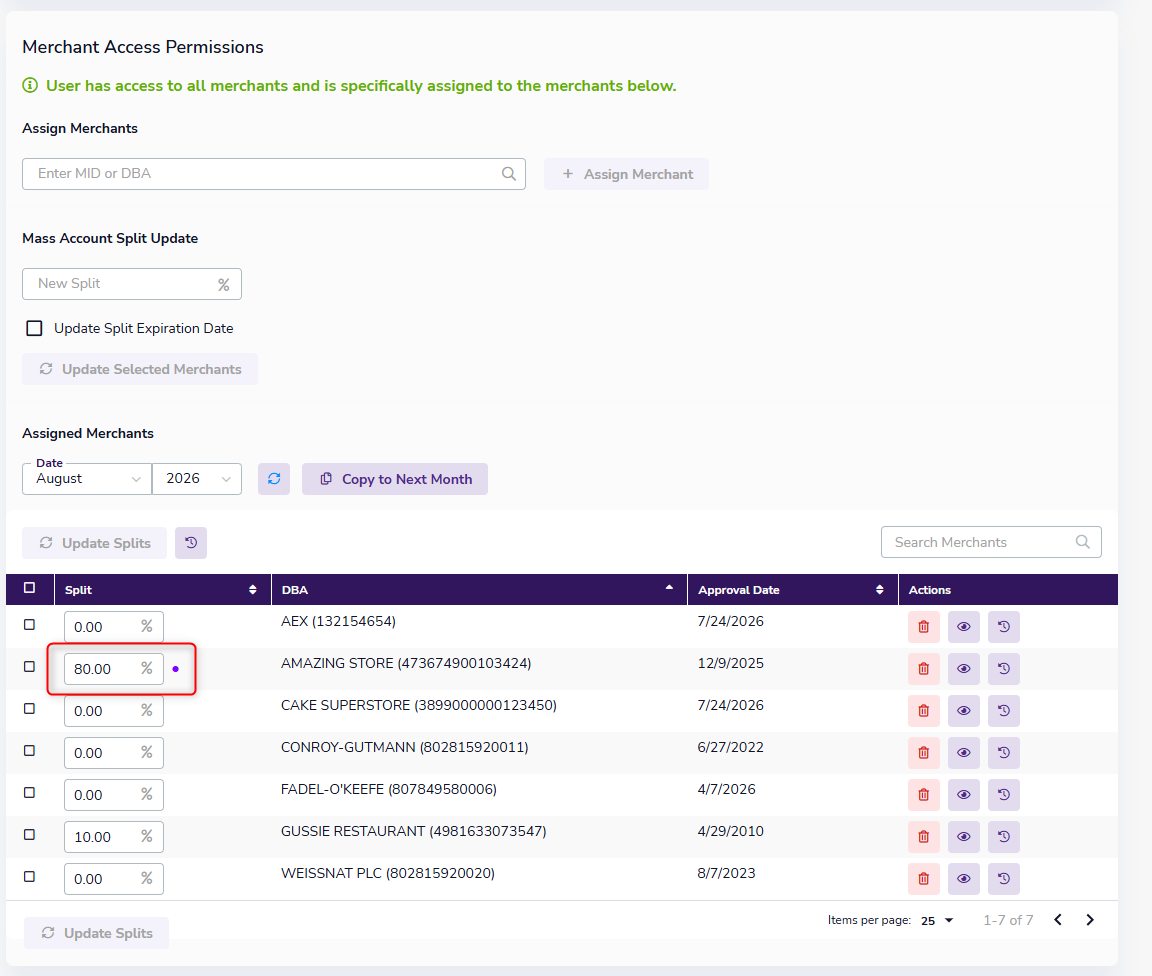Image resolution: width=1152 pixels, height=976 pixels.
Task: Focus the New Split percentage field
Action: point(132,284)
